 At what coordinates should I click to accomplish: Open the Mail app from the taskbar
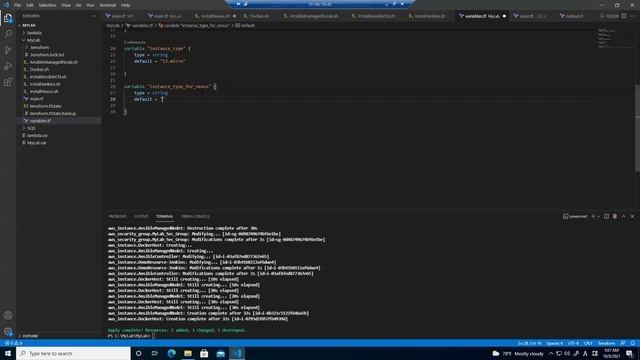click(220, 353)
